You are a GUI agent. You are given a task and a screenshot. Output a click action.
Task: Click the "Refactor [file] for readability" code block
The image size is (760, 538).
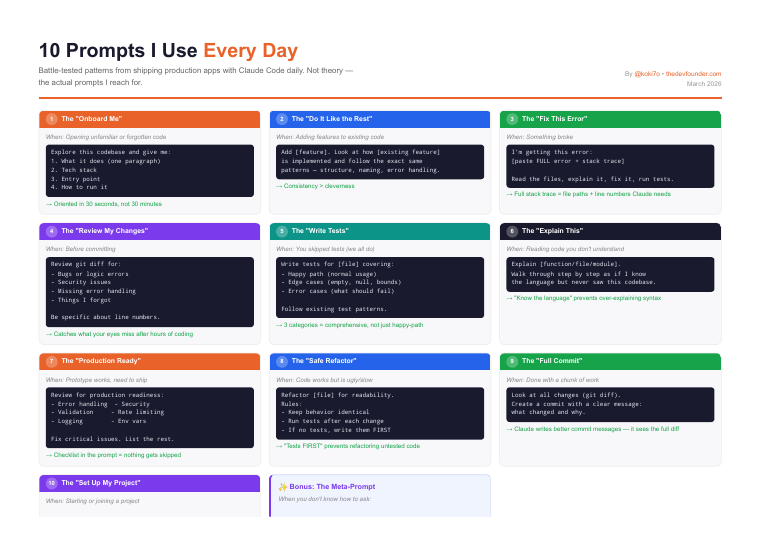[x=380, y=413]
